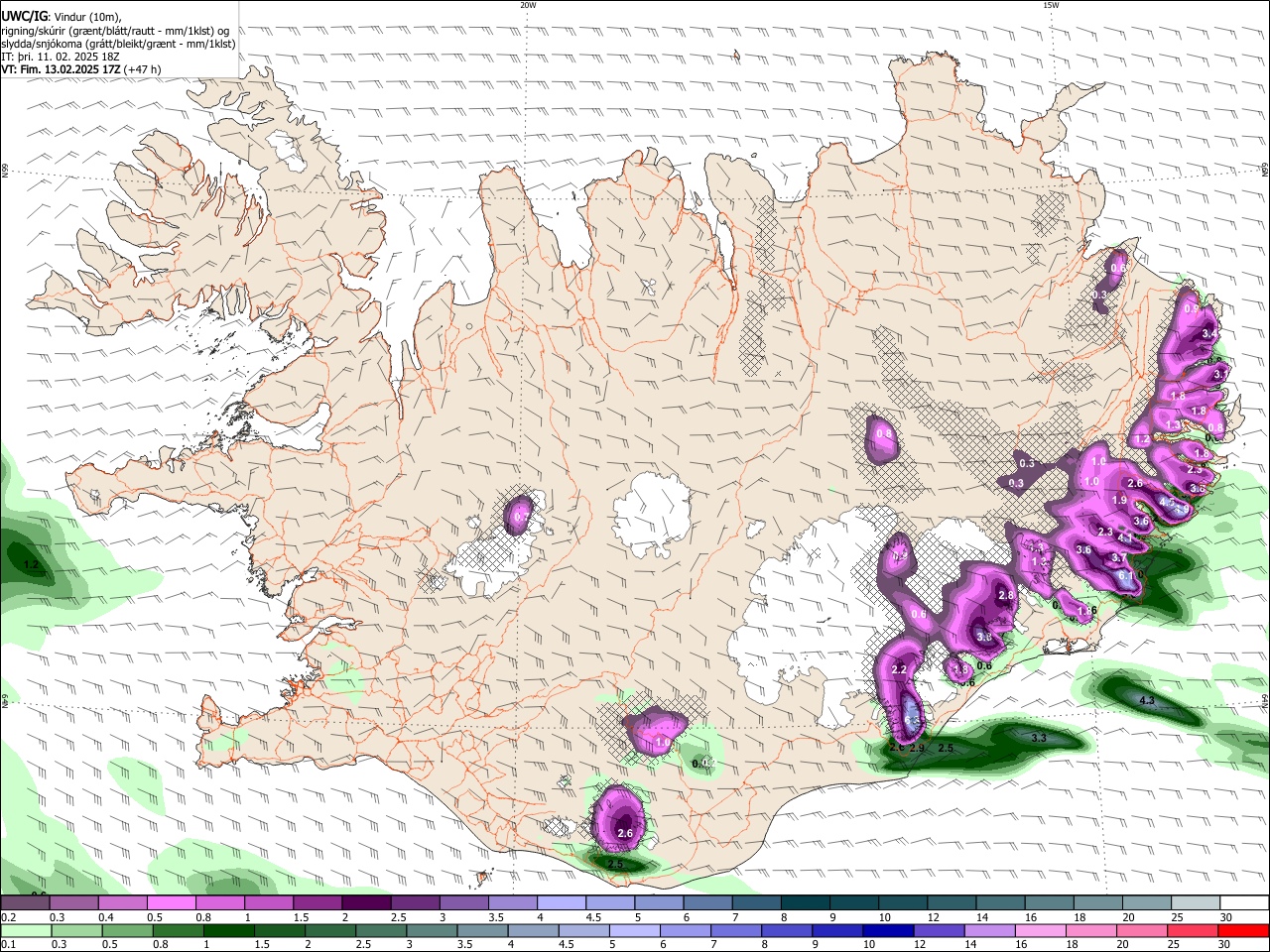
Task: Click the 3.7 snowfall value label
Action: 1118,557
